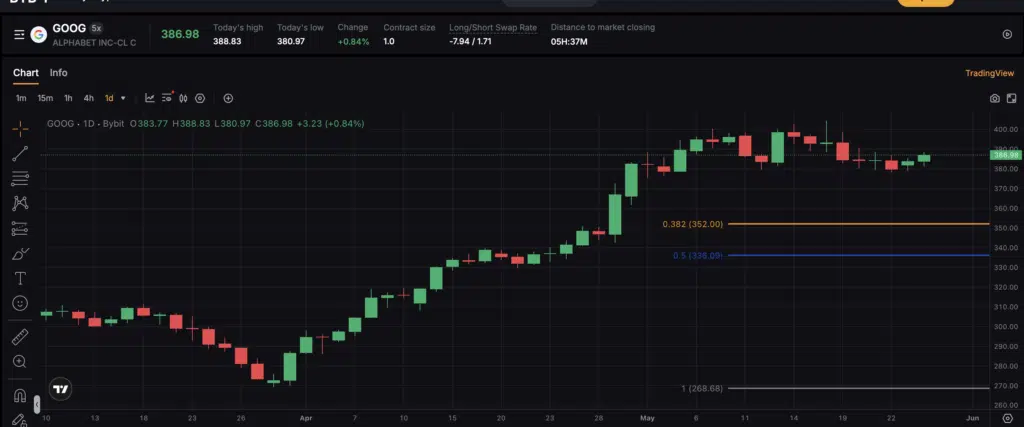Open the hamburger menu beside GOOG

pos(19,35)
